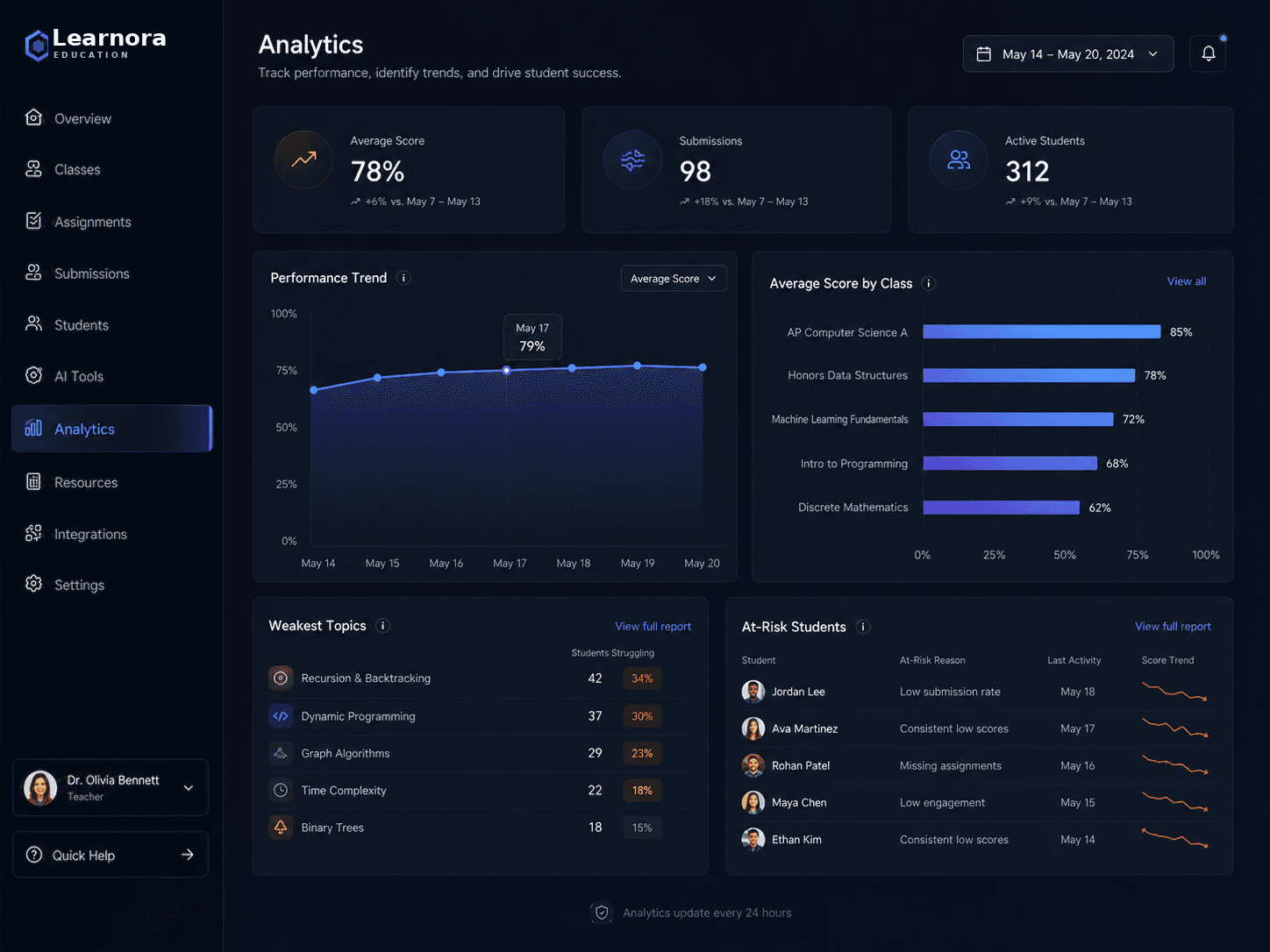Click the Dynamic Programming code icon

tap(281, 716)
